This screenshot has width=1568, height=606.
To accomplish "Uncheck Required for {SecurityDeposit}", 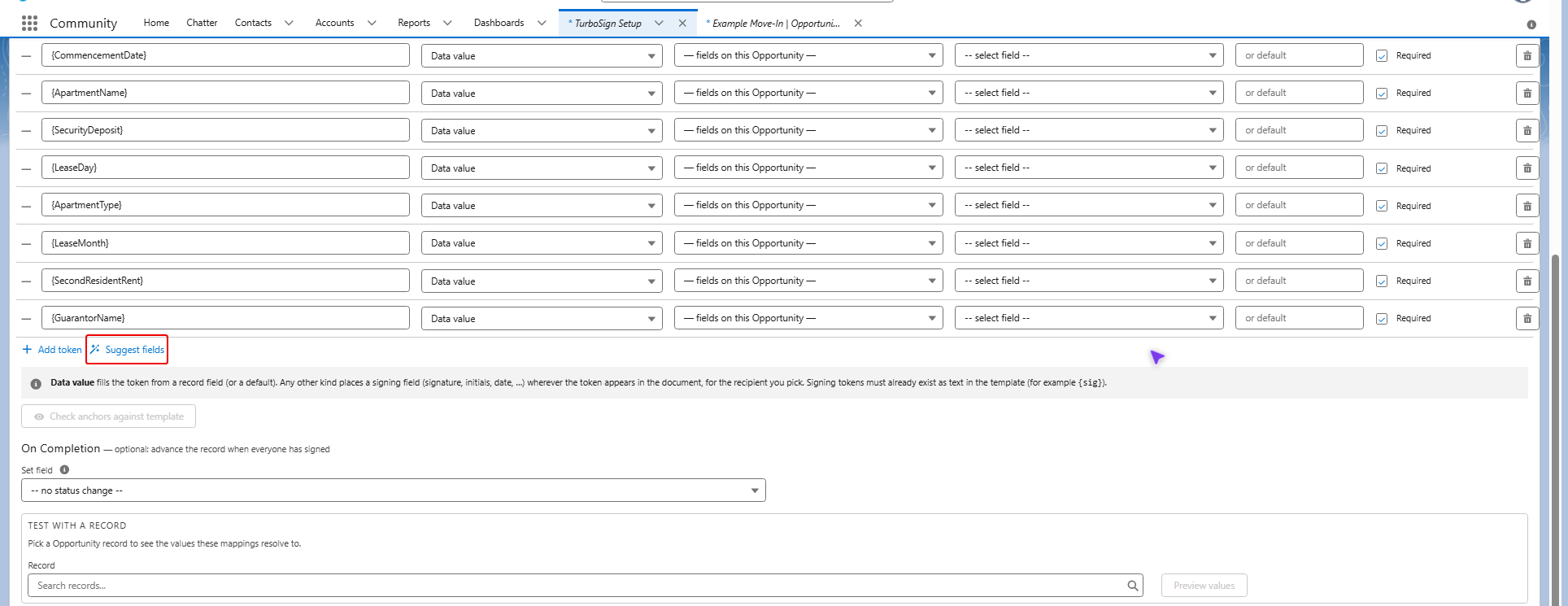I will [1382, 131].
